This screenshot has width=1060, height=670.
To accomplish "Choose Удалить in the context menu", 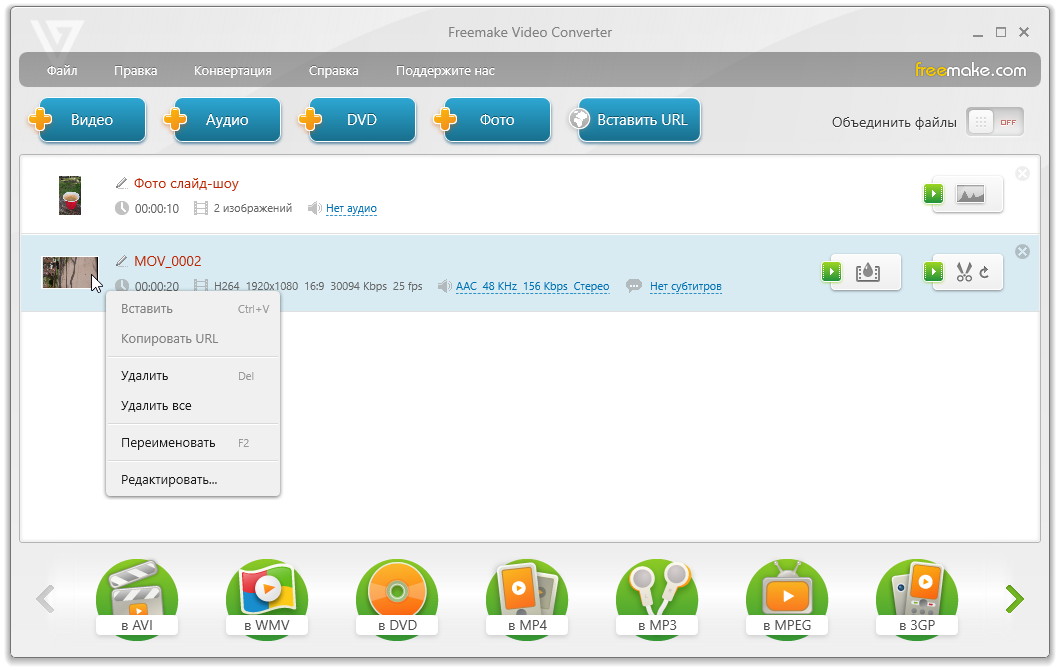I will 193,376.
